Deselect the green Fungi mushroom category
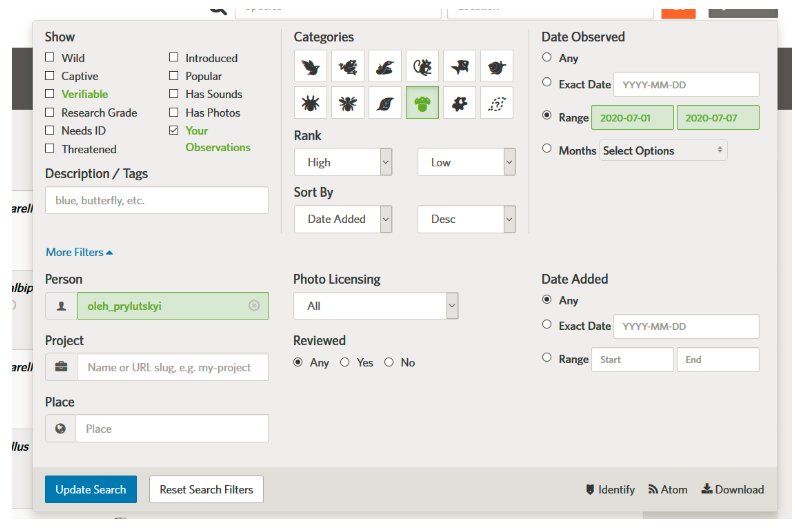The image size is (795, 531). pos(421,103)
